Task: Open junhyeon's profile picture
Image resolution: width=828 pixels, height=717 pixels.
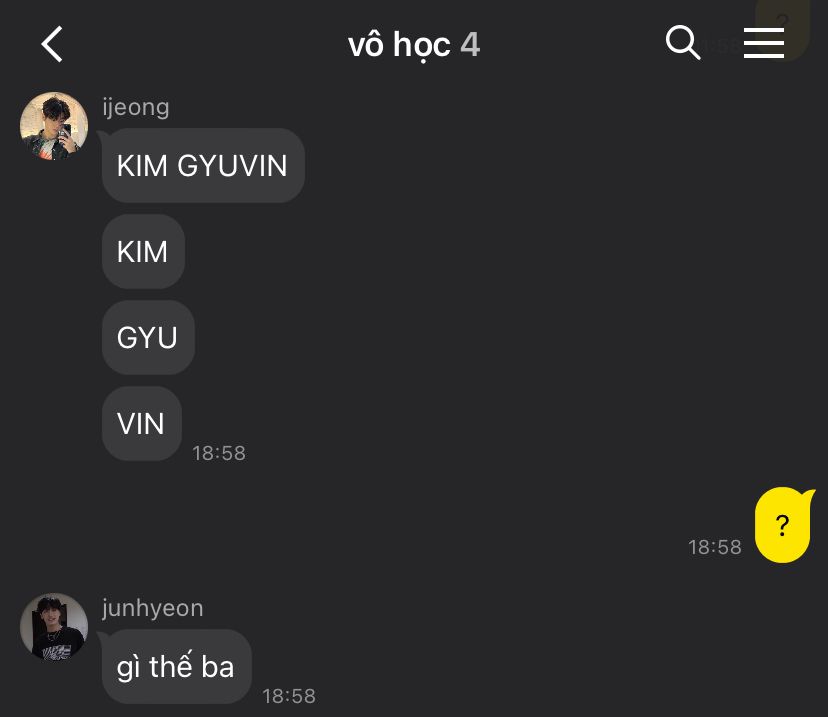Action: pyautogui.click(x=54, y=627)
